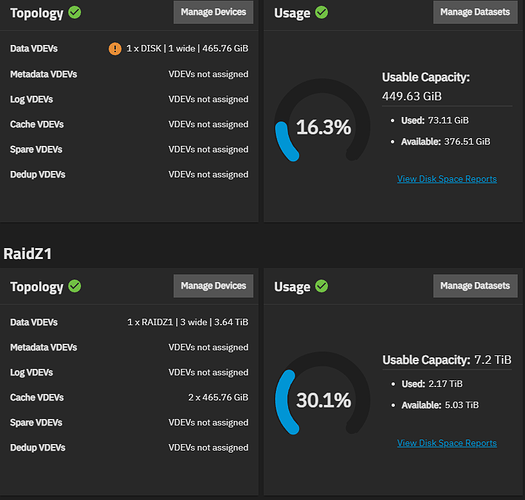
Task: Open Manage Datasets for the RaidZ1 pool
Action: [475, 286]
